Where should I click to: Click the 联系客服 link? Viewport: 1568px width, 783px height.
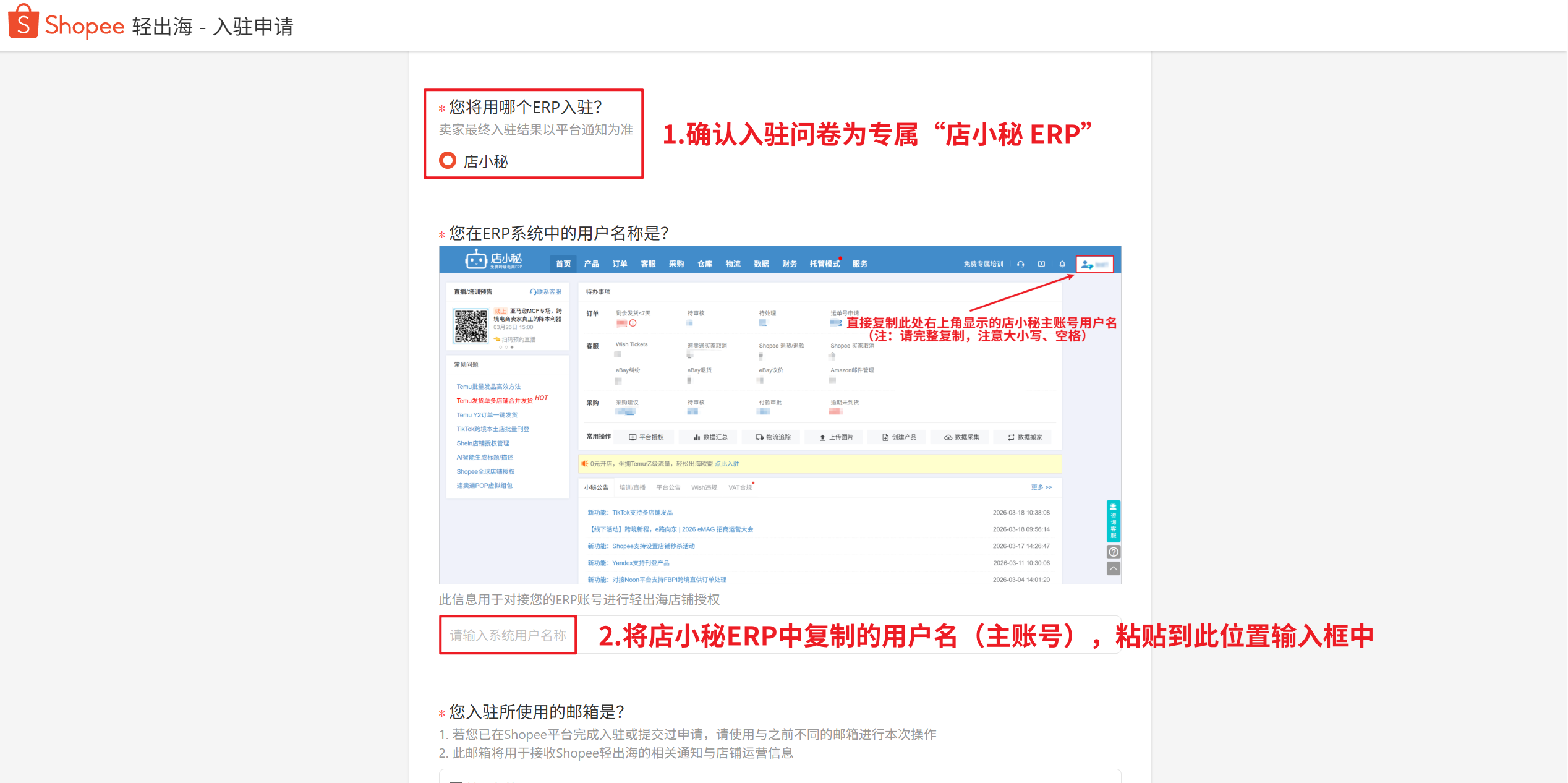545,292
